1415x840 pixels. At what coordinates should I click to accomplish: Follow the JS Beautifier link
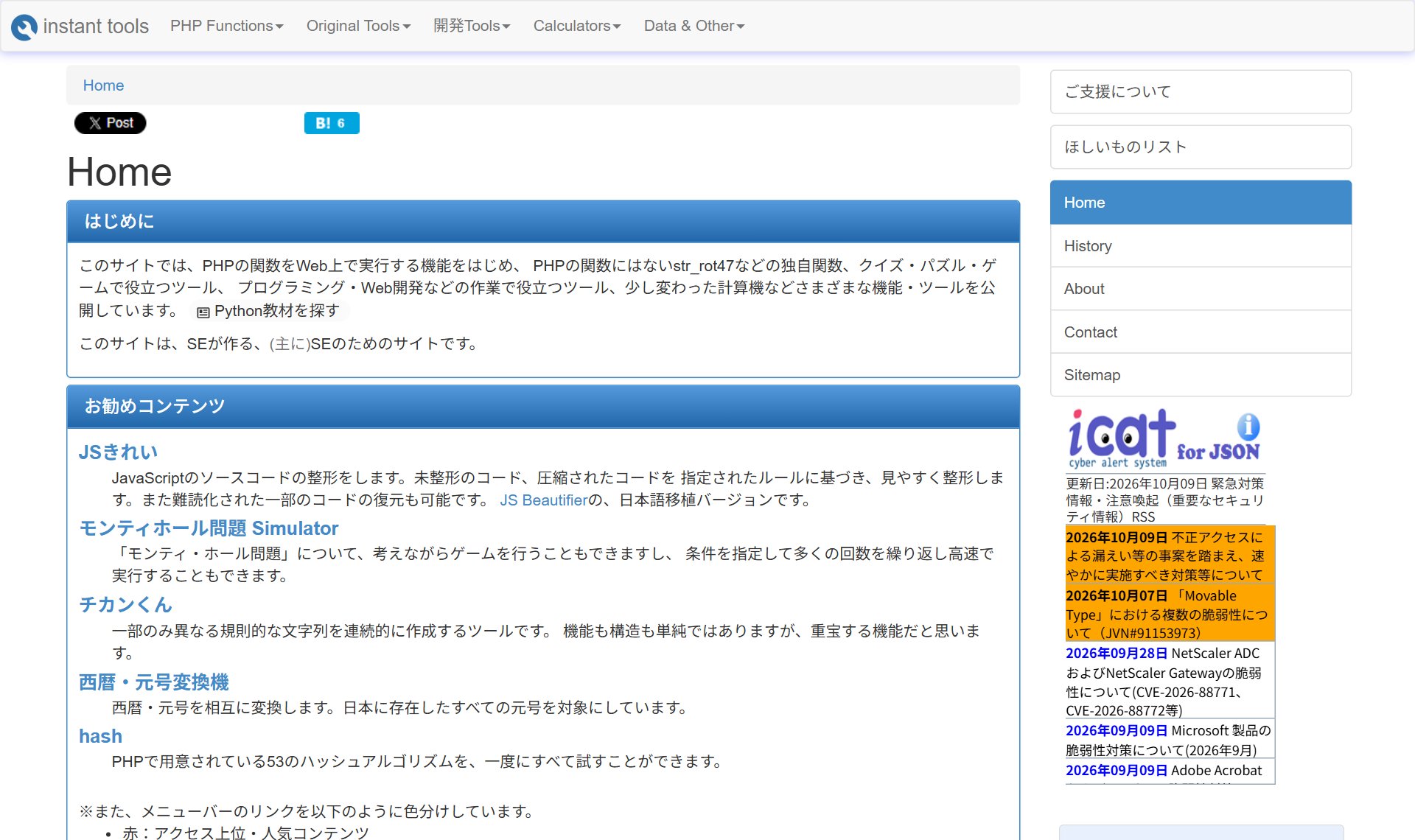543,500
